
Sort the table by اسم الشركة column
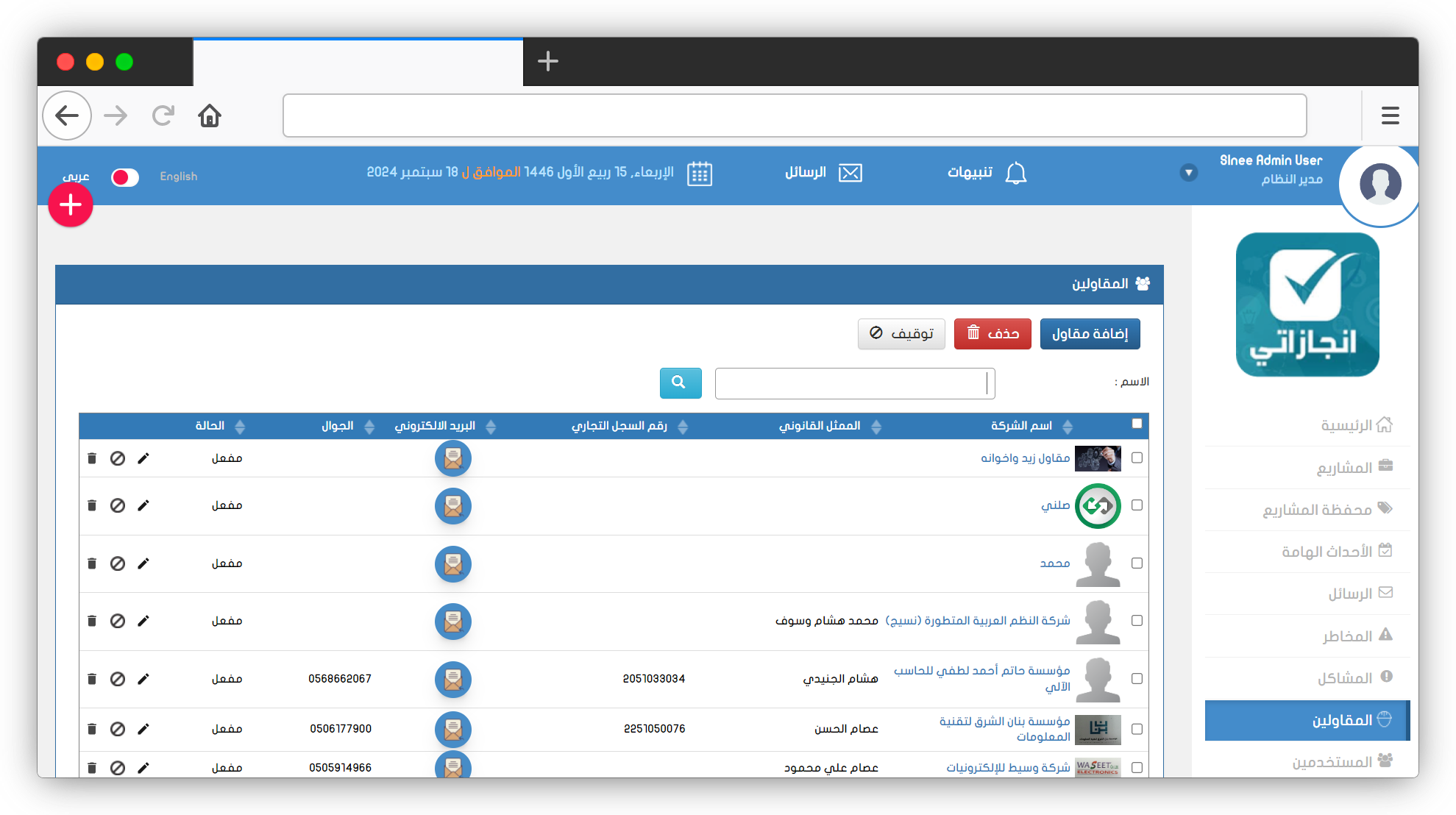click(1068, 426)
